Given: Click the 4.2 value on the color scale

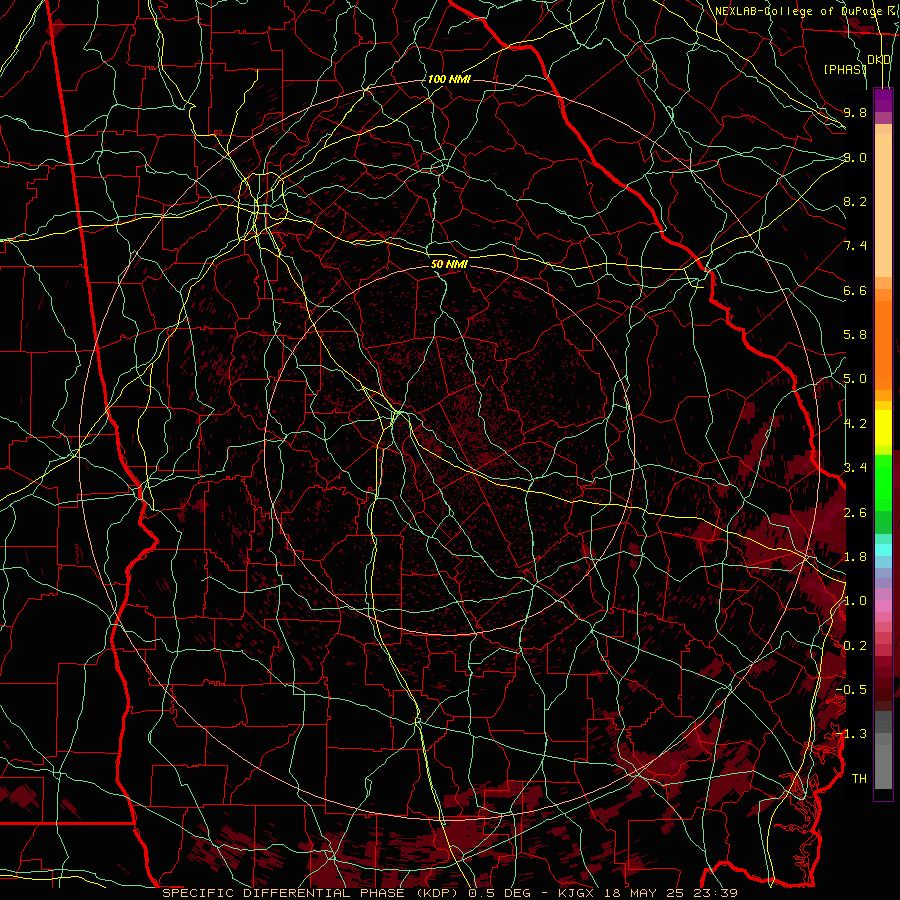Looking at the screenshot, I should pos(855,424).
